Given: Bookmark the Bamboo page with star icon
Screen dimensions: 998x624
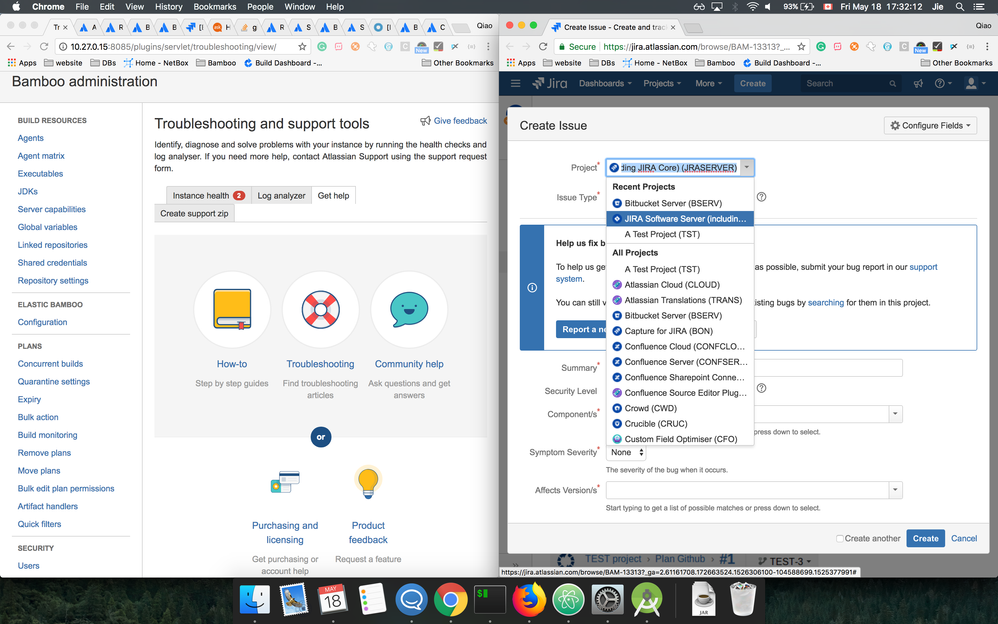Looking at the screenshot, I should [x=302, y=46].
